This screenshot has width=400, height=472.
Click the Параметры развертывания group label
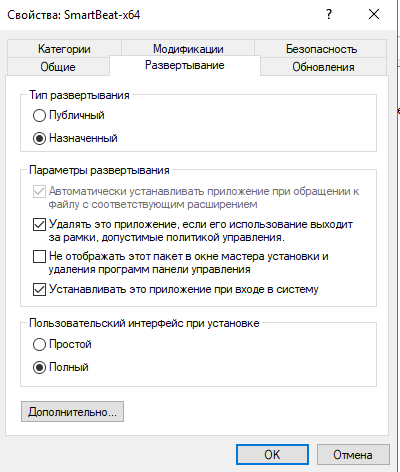pos(99,170)
